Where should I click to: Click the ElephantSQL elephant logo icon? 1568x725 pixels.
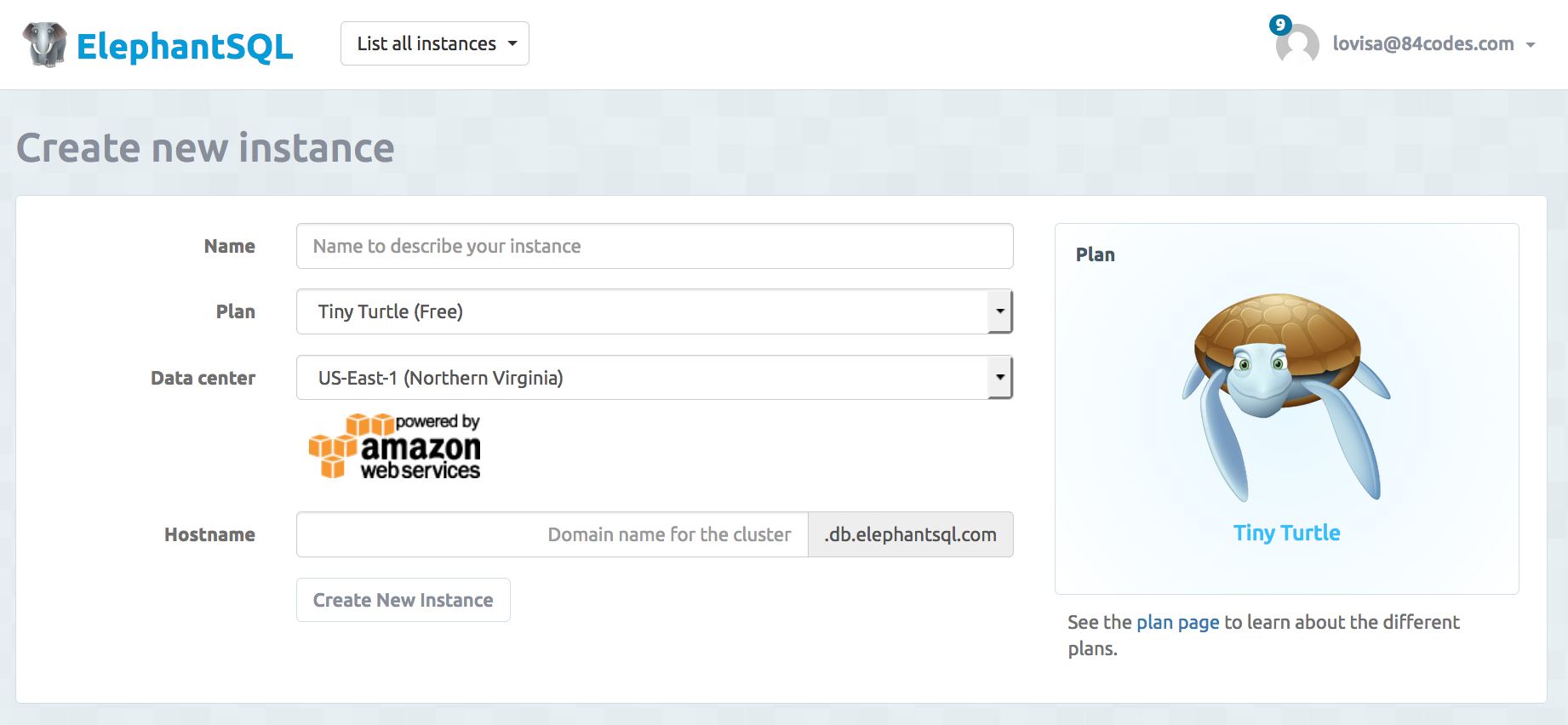(x=45, y=44)
